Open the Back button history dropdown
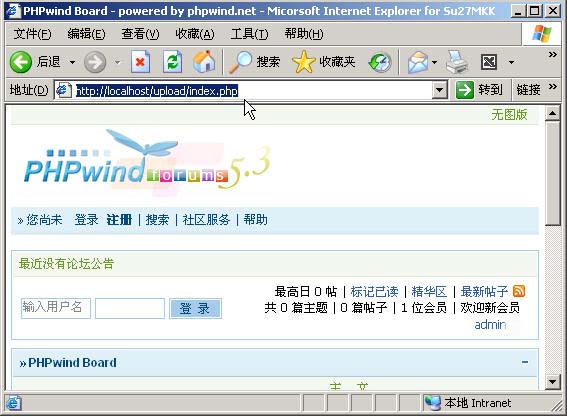This screenshot has height=416, width=567. pyautogui.click(x=72, y=63)
